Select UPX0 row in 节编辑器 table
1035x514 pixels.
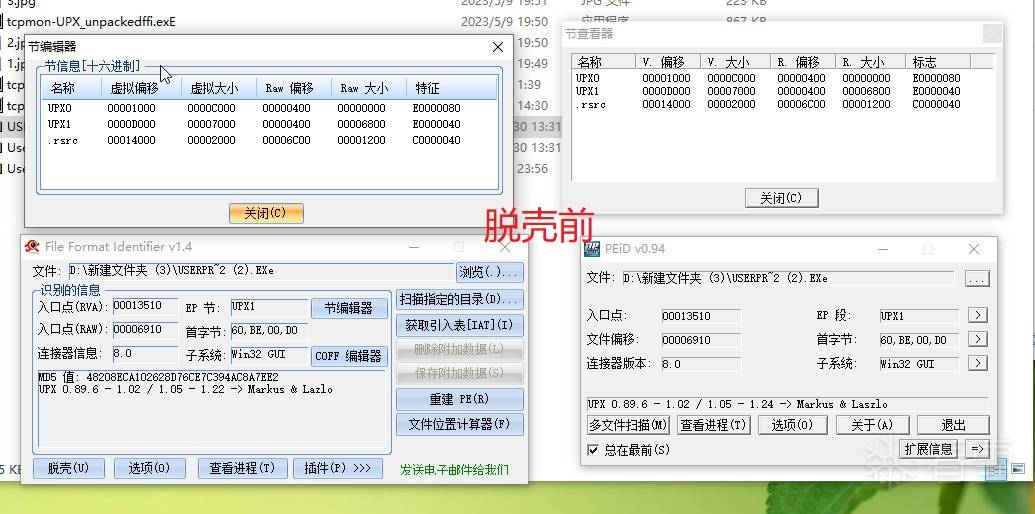269,108
